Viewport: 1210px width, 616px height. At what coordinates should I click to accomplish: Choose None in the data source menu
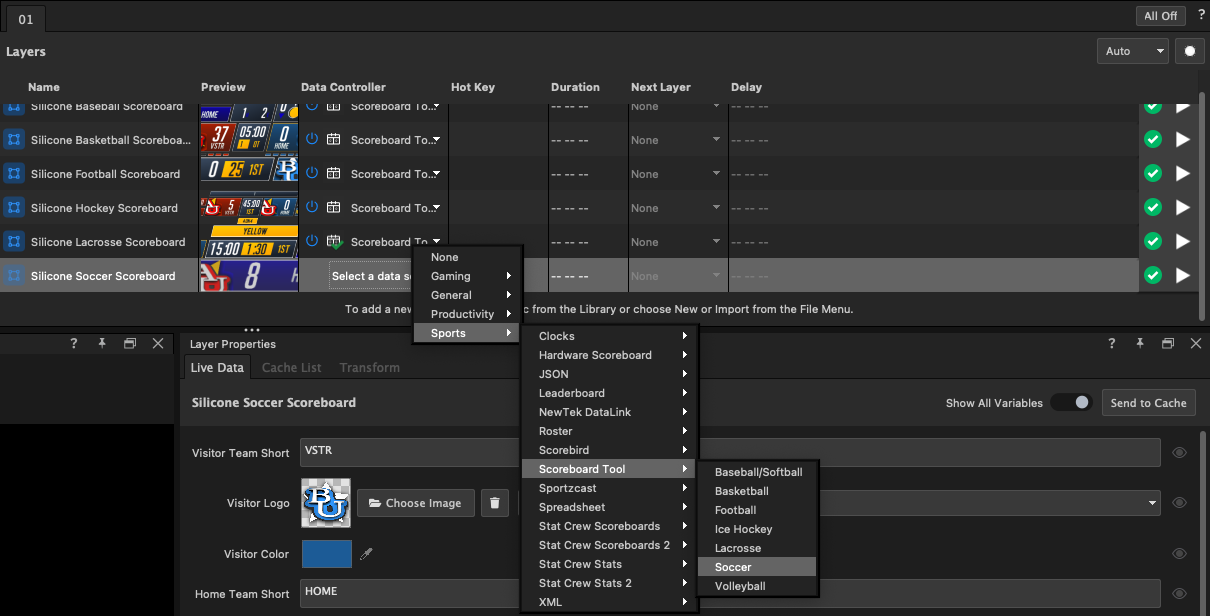[x=467, y=257]
